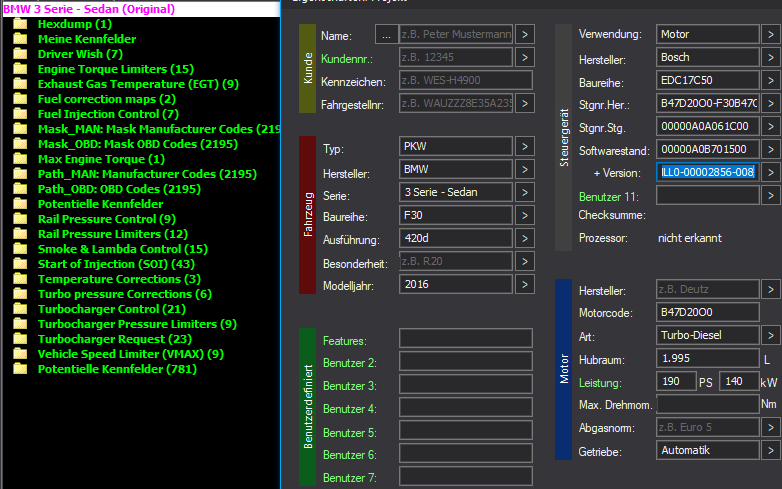Open arrow dropdown beside Softwarestand field

pos(771,149)
